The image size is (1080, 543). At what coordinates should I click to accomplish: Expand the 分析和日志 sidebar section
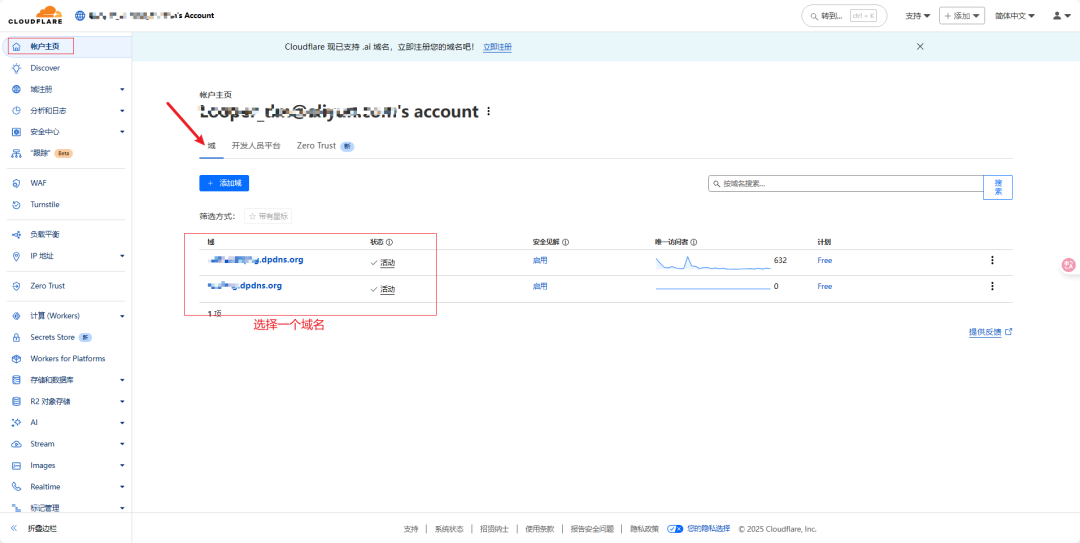click(122, 110)
